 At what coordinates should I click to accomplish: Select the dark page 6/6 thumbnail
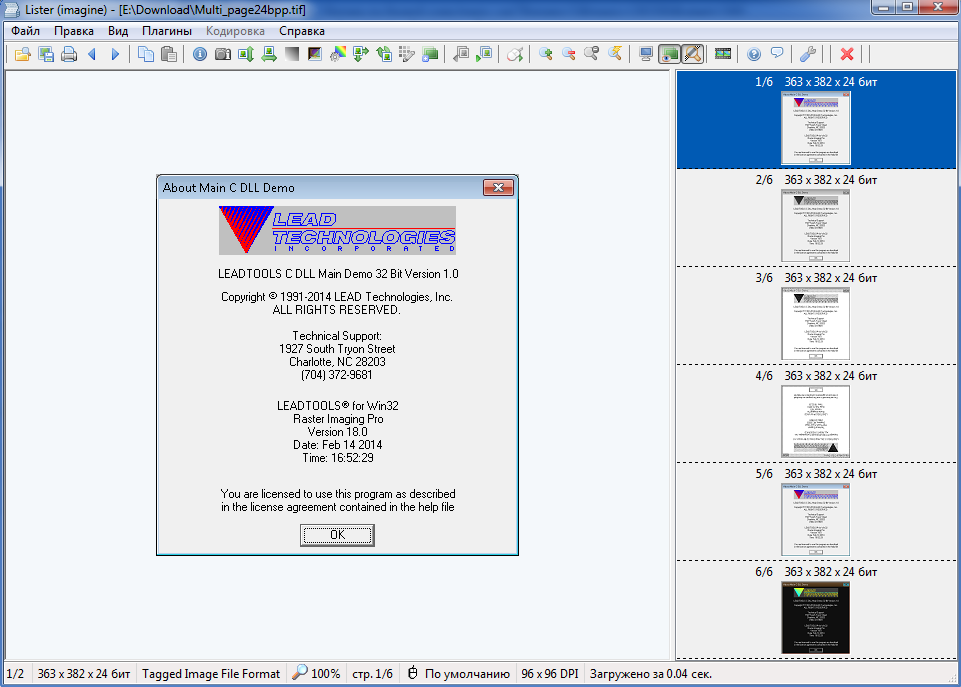click(816, 618)
